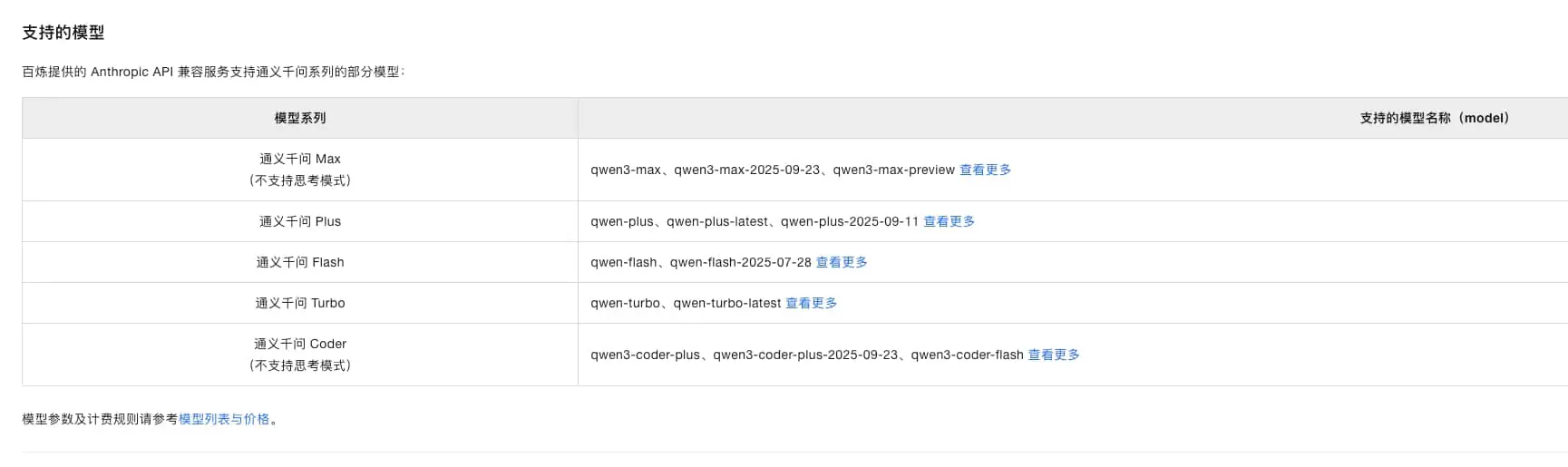The width and height of the screenshot is (1568, 467).
Task: Open the 模型列表与价格 link
Action: click(224, 419)
